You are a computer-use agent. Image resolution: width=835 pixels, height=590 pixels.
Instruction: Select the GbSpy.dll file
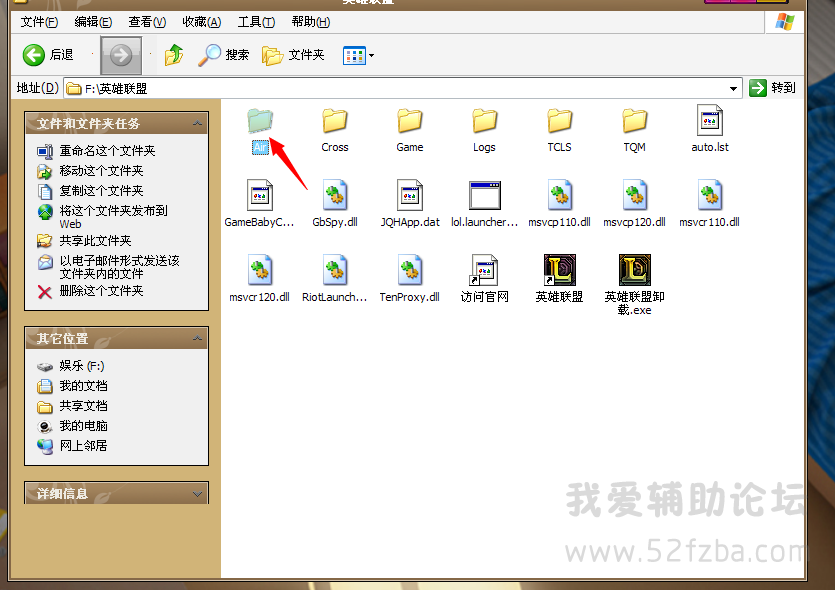click(x=335, y=204)
